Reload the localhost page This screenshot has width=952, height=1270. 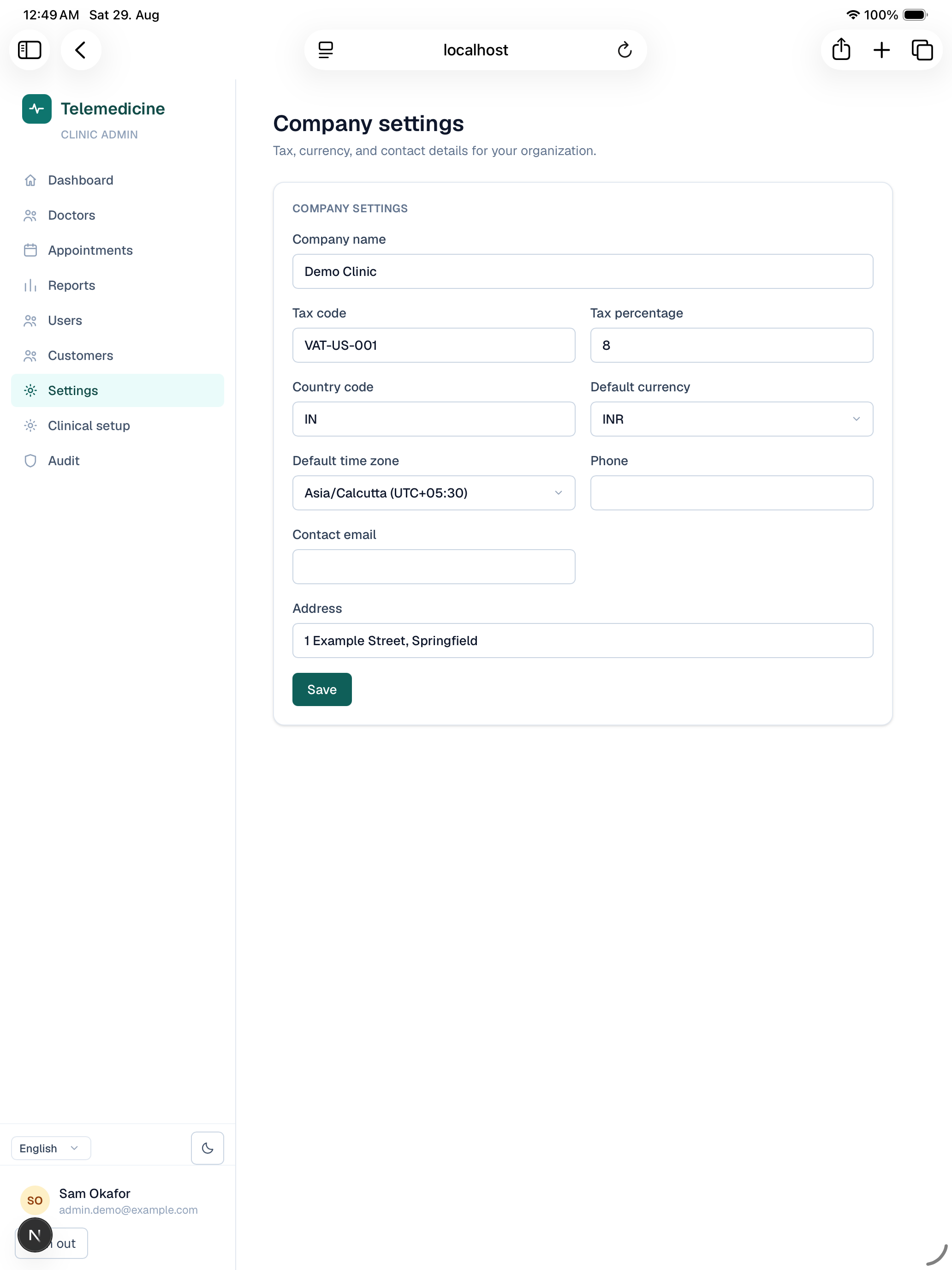coord(625,50)
